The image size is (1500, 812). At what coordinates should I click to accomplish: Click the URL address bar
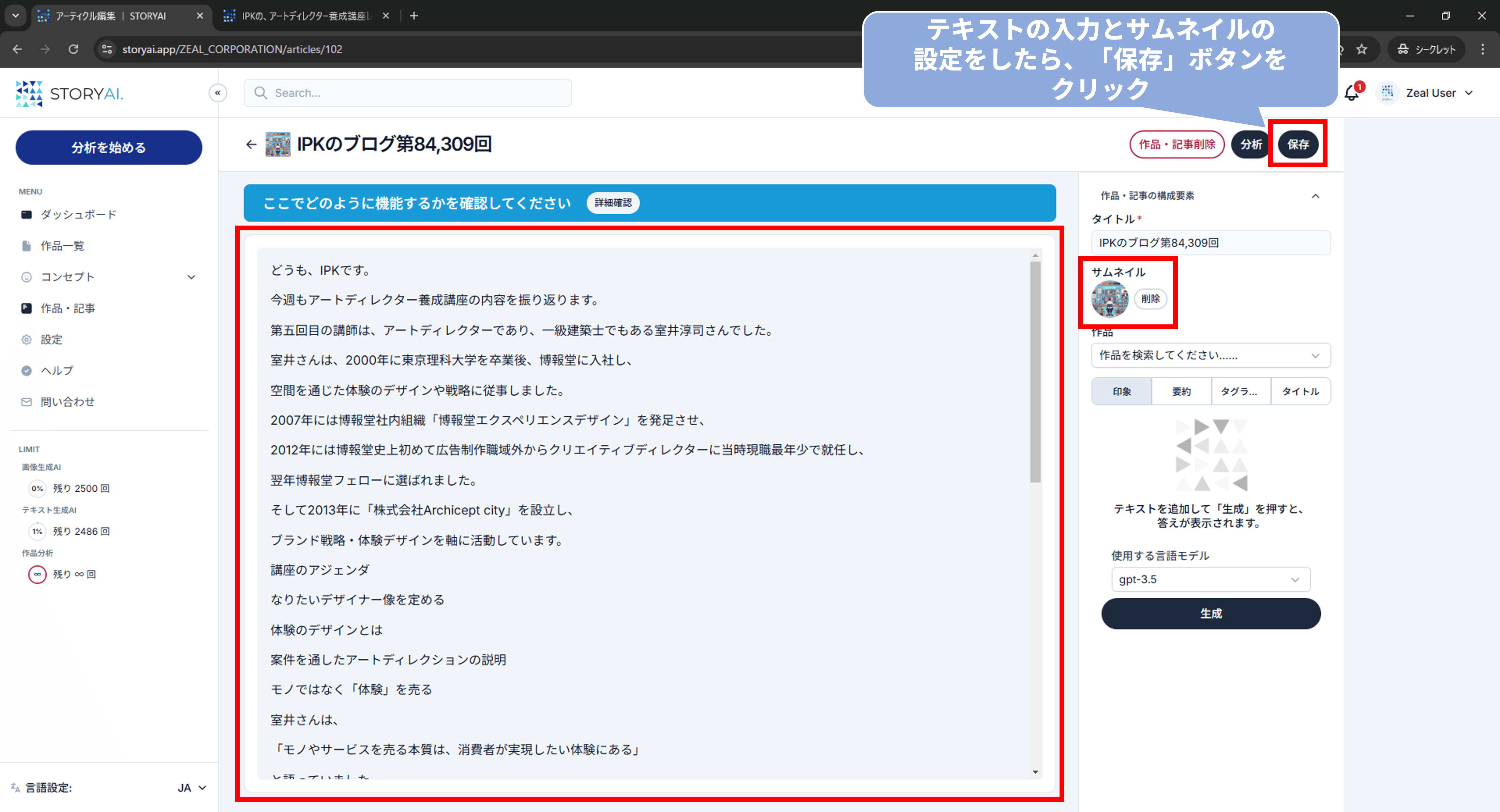(478, 49)
